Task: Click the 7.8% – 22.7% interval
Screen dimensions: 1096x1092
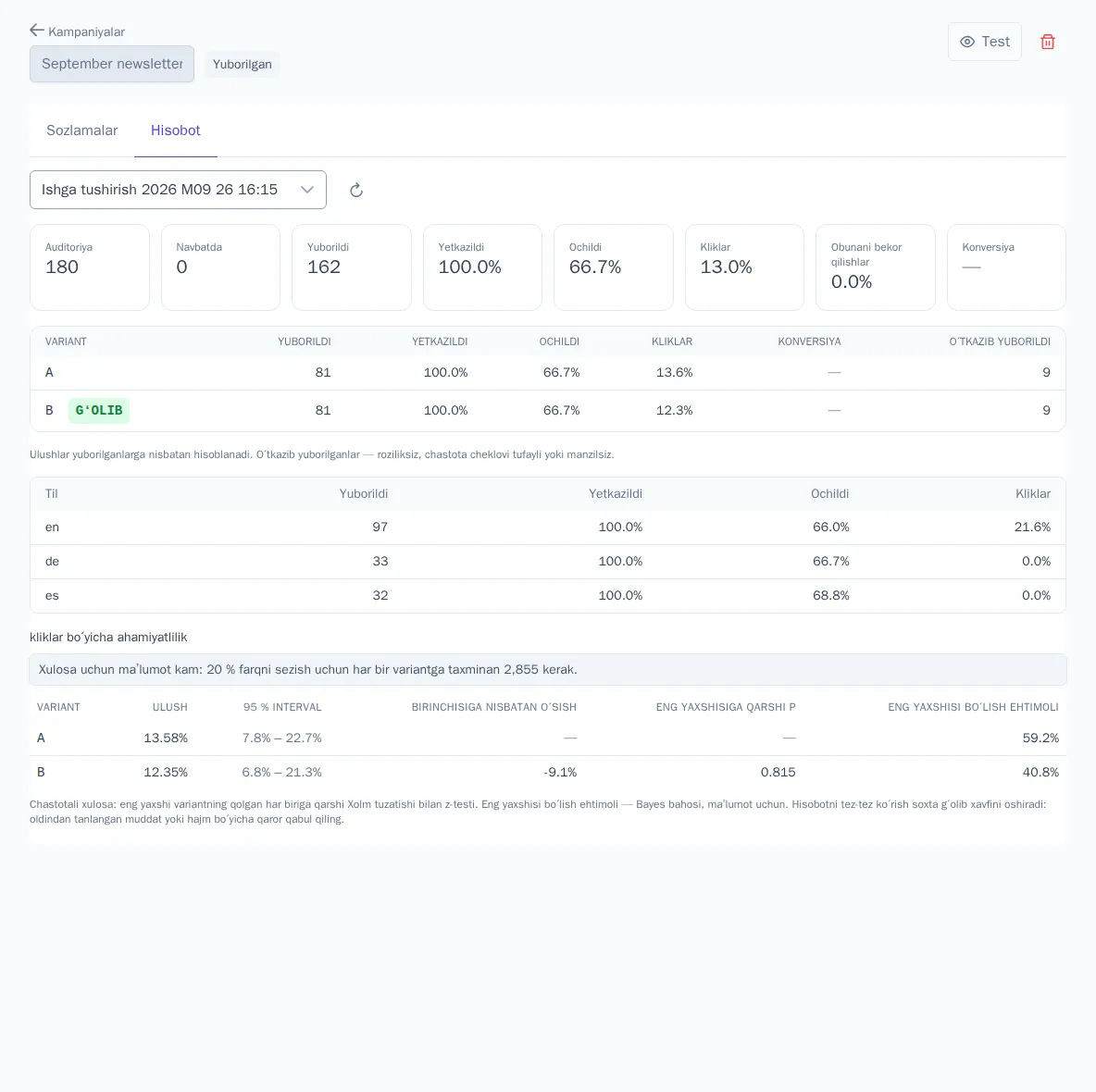Action: point(281,738)
